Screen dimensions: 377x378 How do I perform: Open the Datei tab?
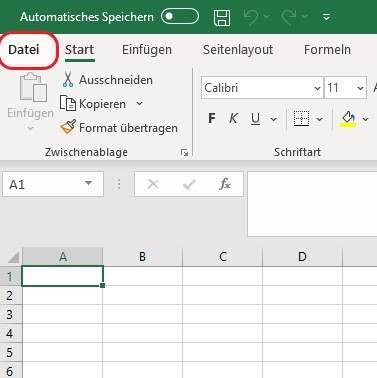pos(24,50)
